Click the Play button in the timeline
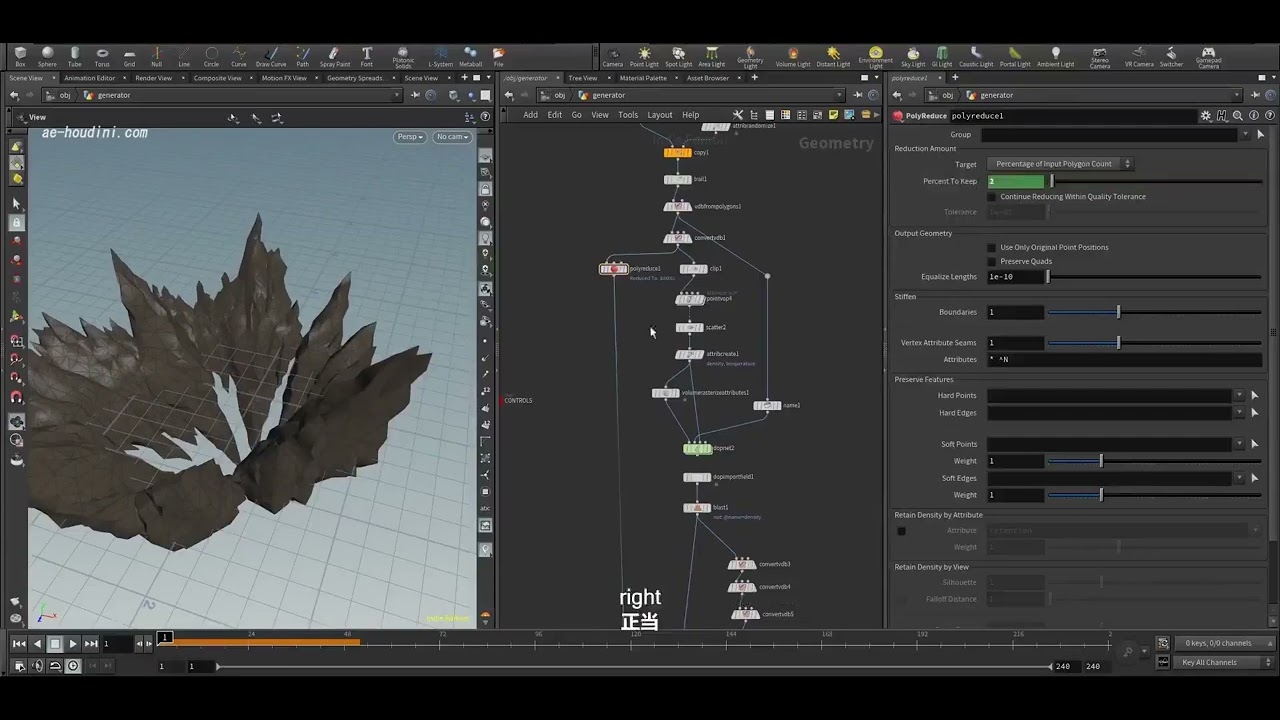This screenshot has width=1280, height=720. (x=73, y=644)
